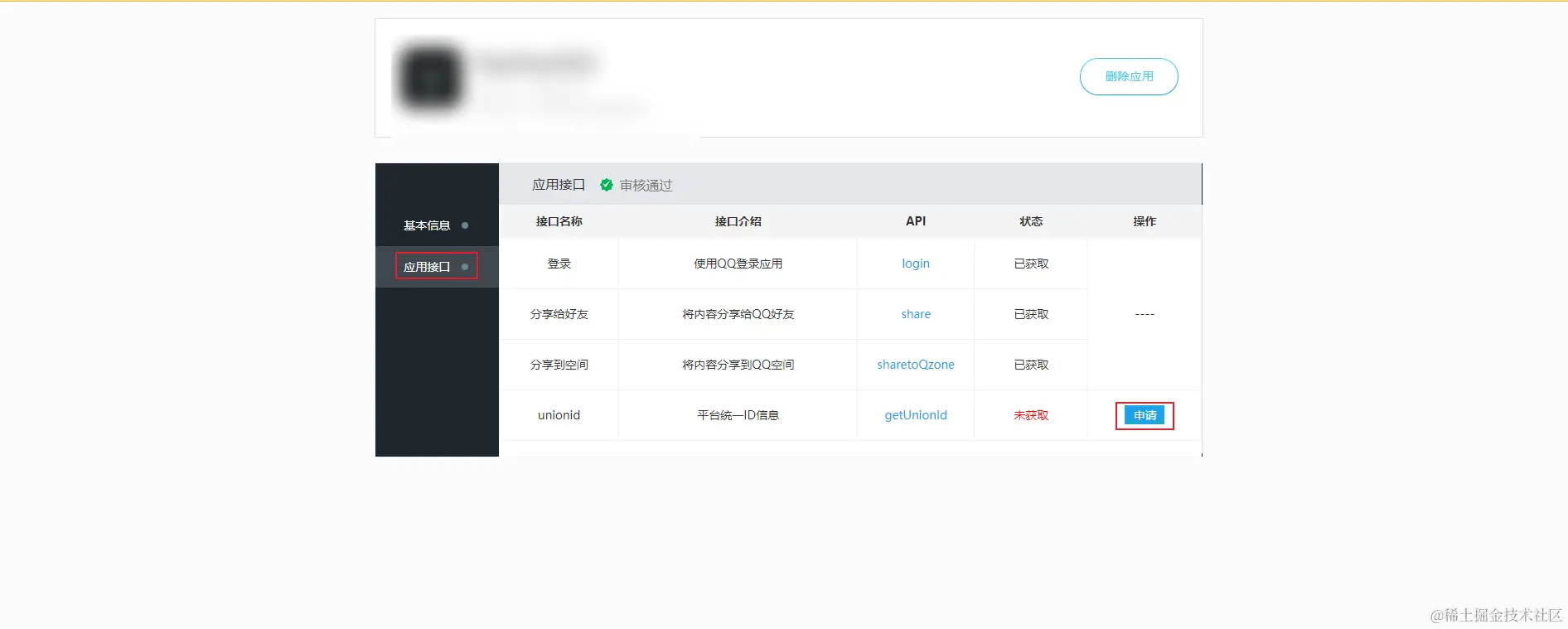1568x629 pixels.
Task: Follow the sharetoQzone API link
Action: click(x=916, y=365)
